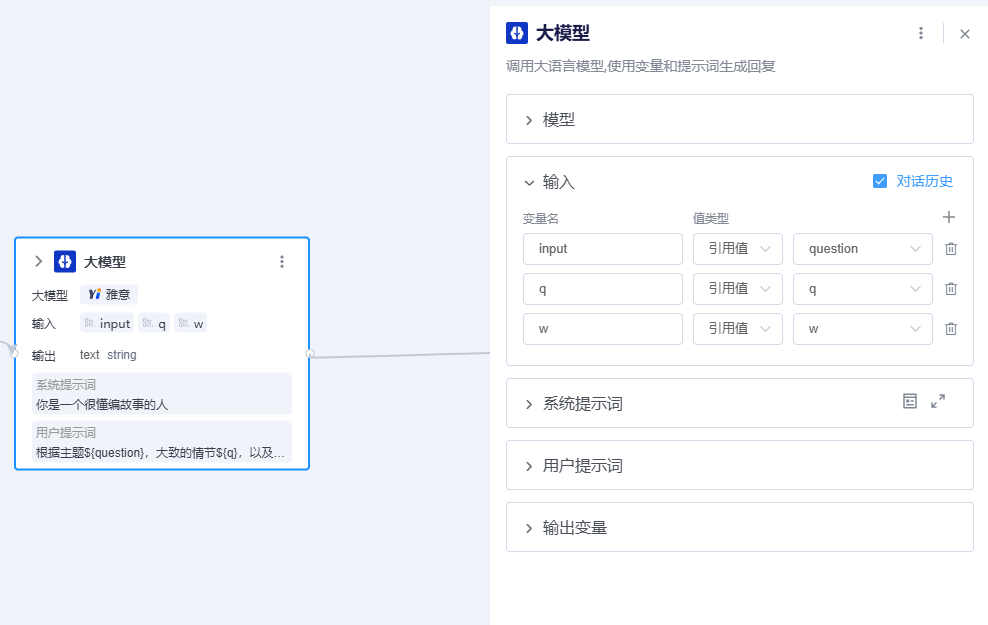Expand the 大模型 node card chevron
The width and height of the screenshot is (988, 625).
38,261
